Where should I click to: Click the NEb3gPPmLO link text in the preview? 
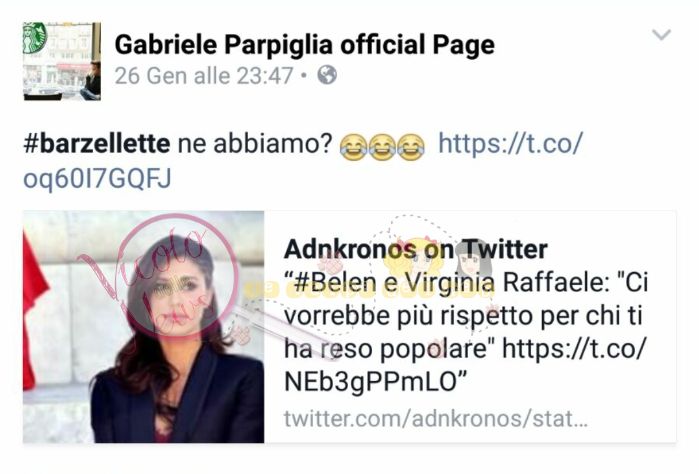tap(371, 382)
